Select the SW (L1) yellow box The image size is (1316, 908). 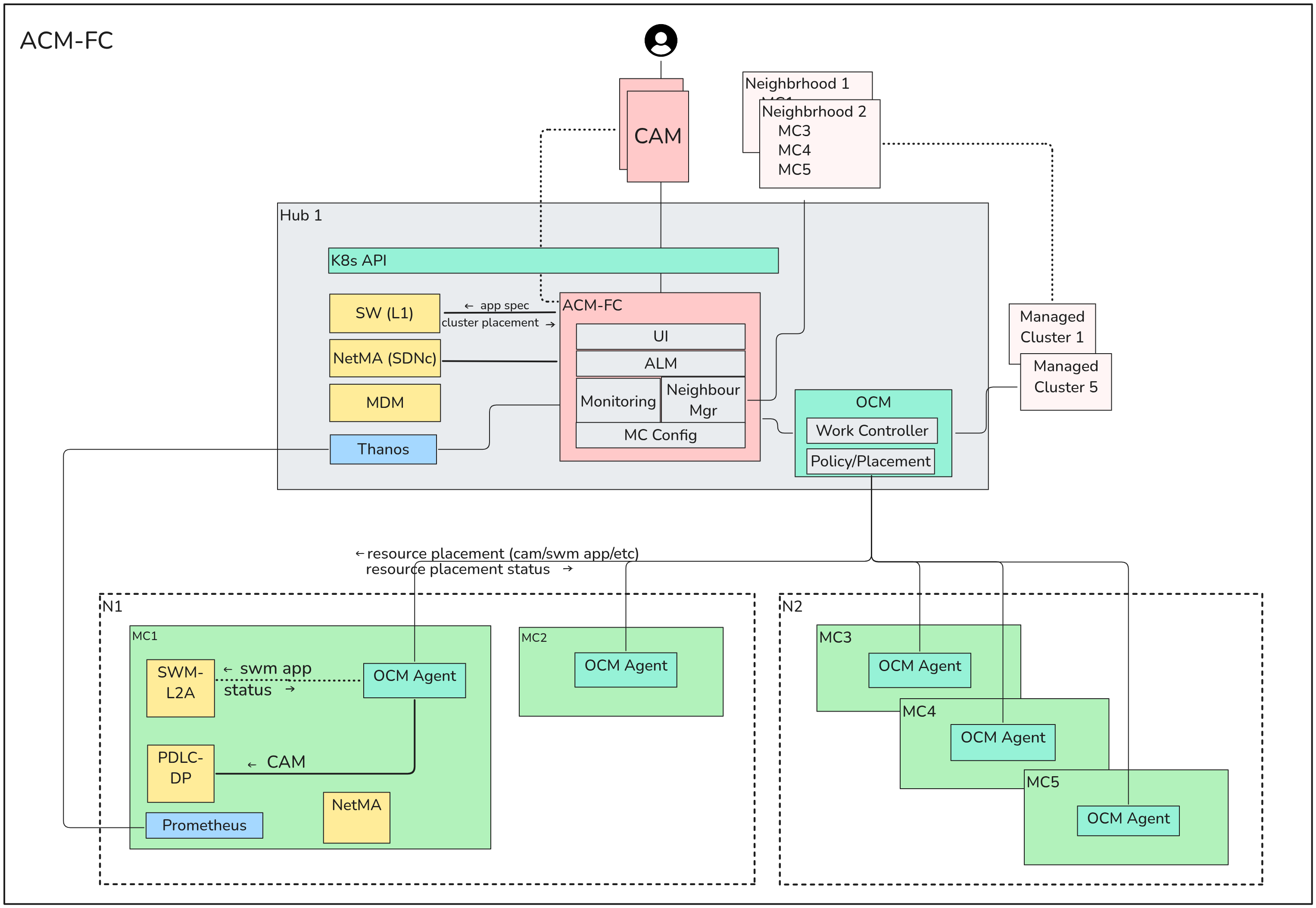coord(384,313)
